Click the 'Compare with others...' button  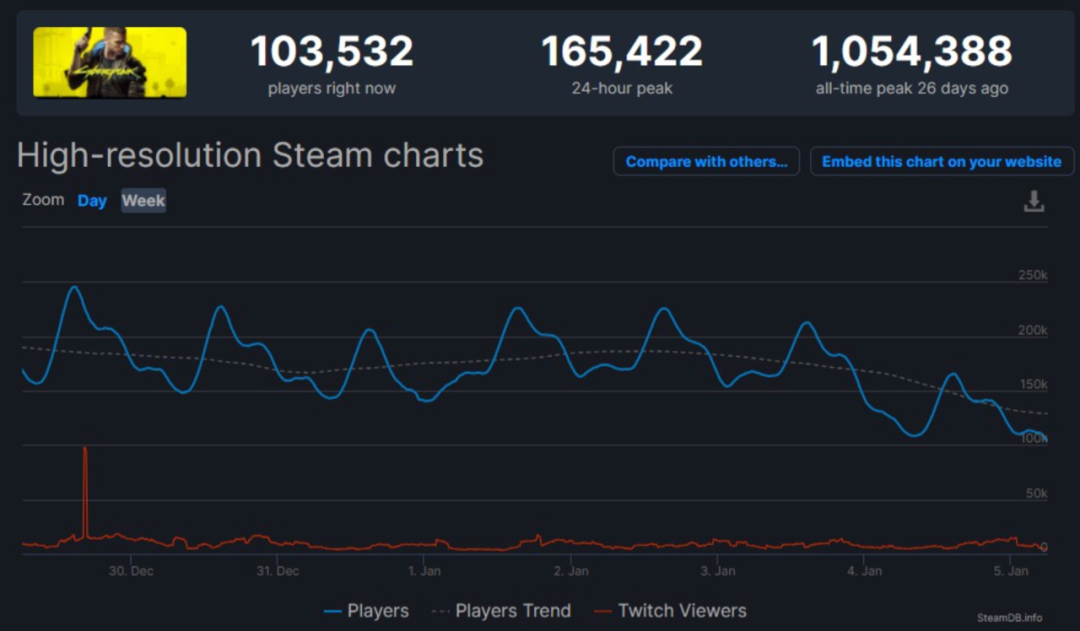pos(706,162)
